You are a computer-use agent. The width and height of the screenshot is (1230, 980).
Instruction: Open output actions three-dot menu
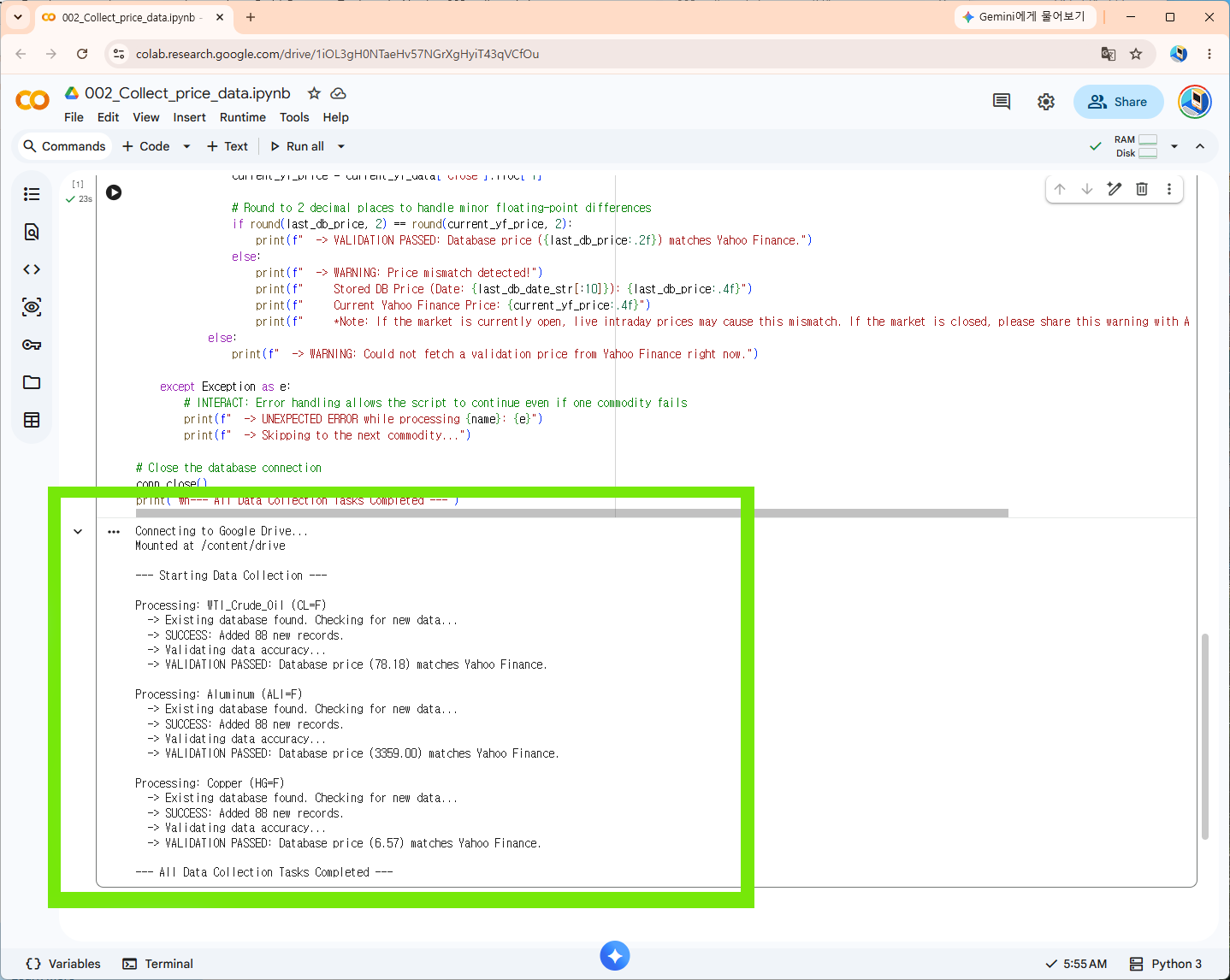pos(114,532)
